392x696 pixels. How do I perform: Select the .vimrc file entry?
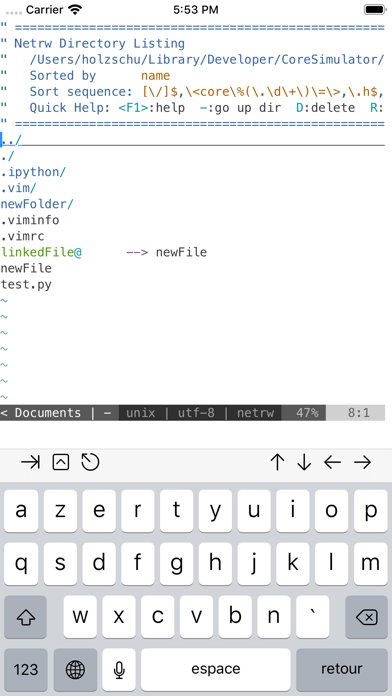[x=22, y=236]
